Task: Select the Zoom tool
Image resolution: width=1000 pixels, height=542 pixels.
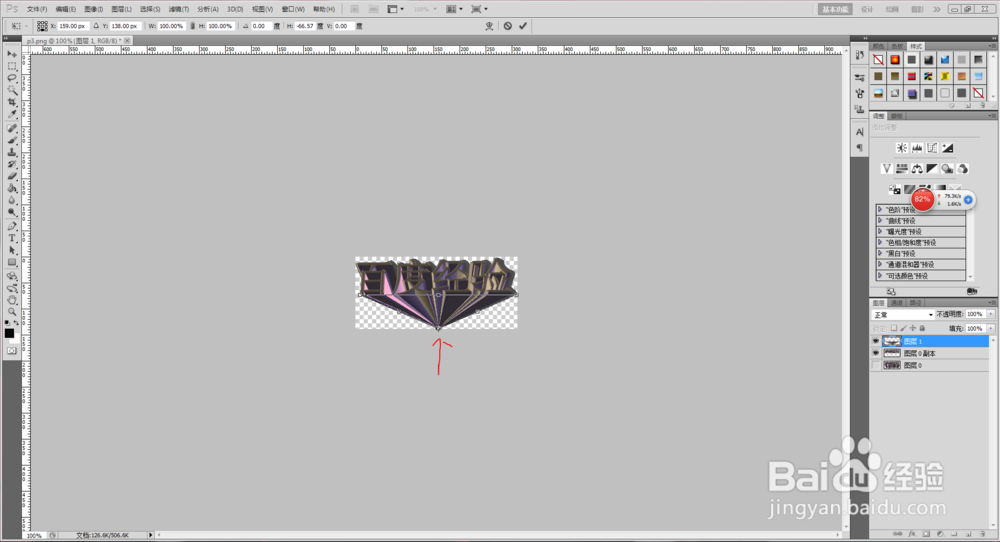Action: [x=12, y=312]
